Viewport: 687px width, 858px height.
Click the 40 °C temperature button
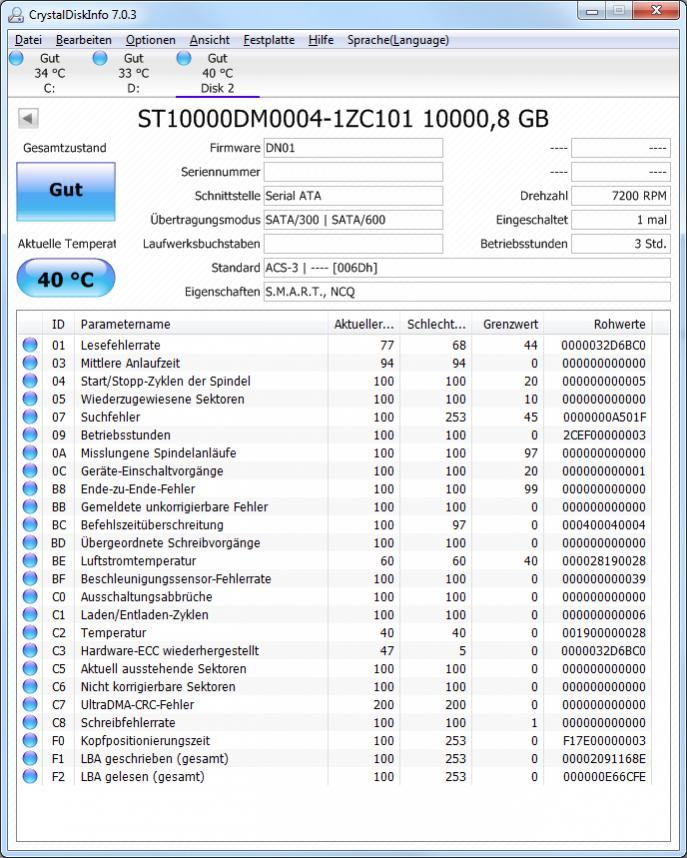(66, 279)
